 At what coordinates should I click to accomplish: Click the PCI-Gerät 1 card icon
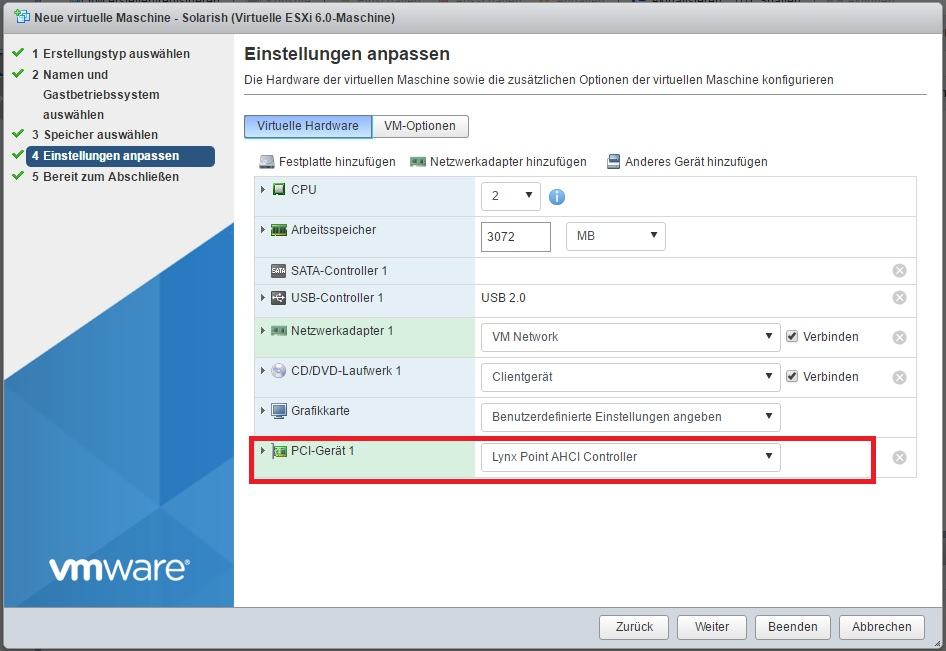[x=279, y=451]
